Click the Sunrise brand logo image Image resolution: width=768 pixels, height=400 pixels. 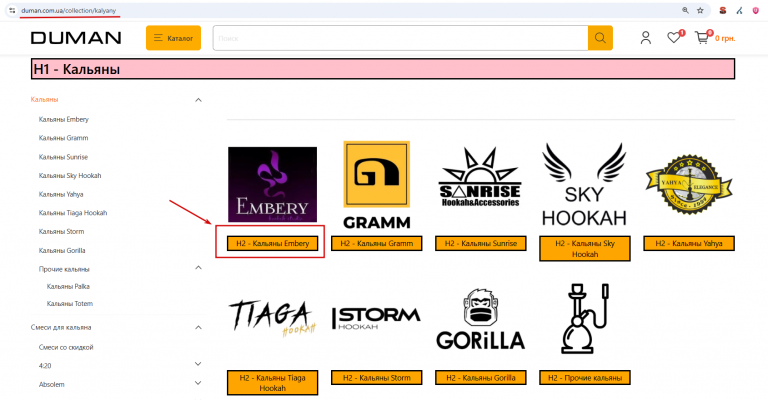point(480,178)
